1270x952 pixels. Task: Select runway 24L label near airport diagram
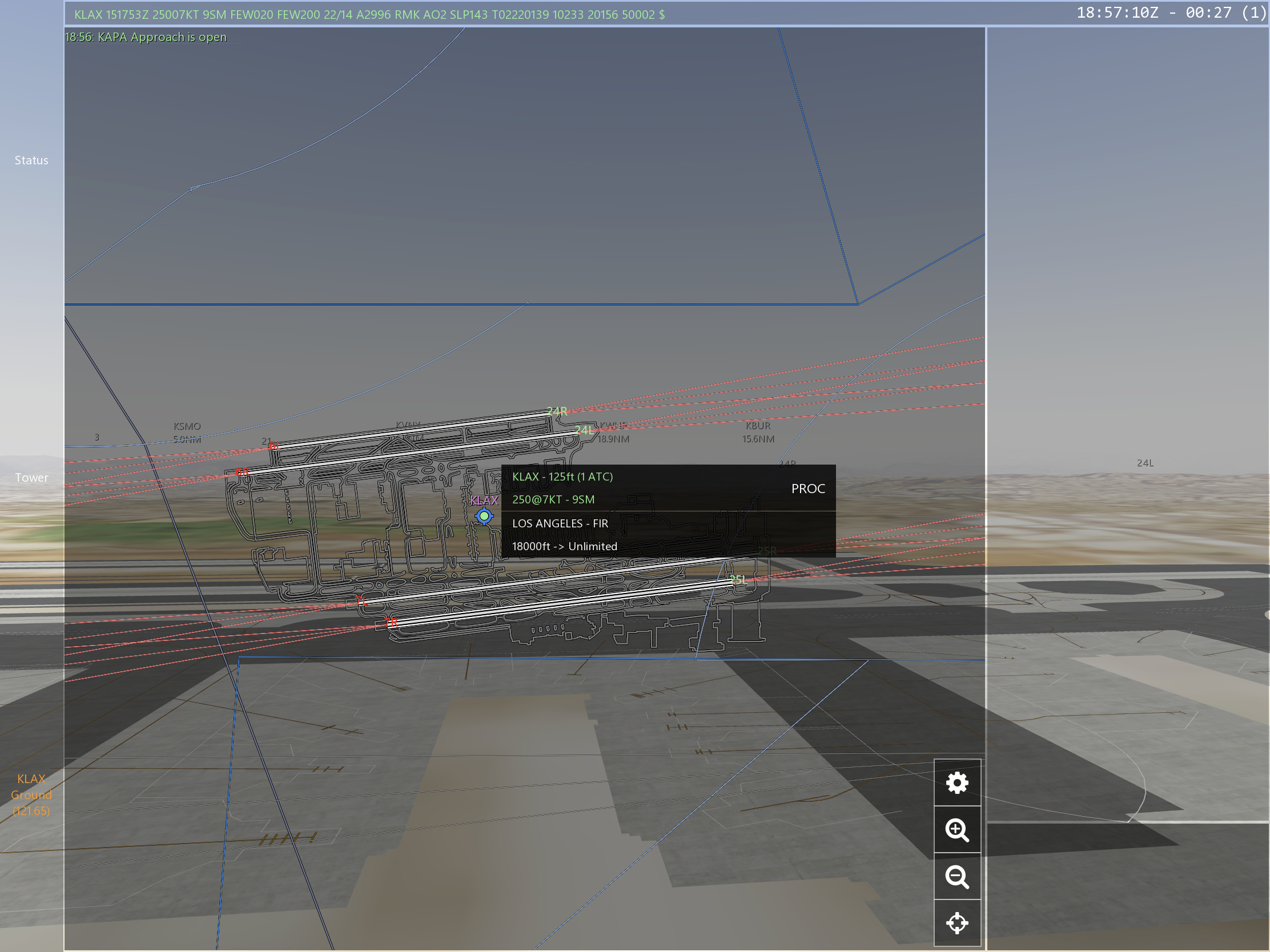tap(584, 430)
